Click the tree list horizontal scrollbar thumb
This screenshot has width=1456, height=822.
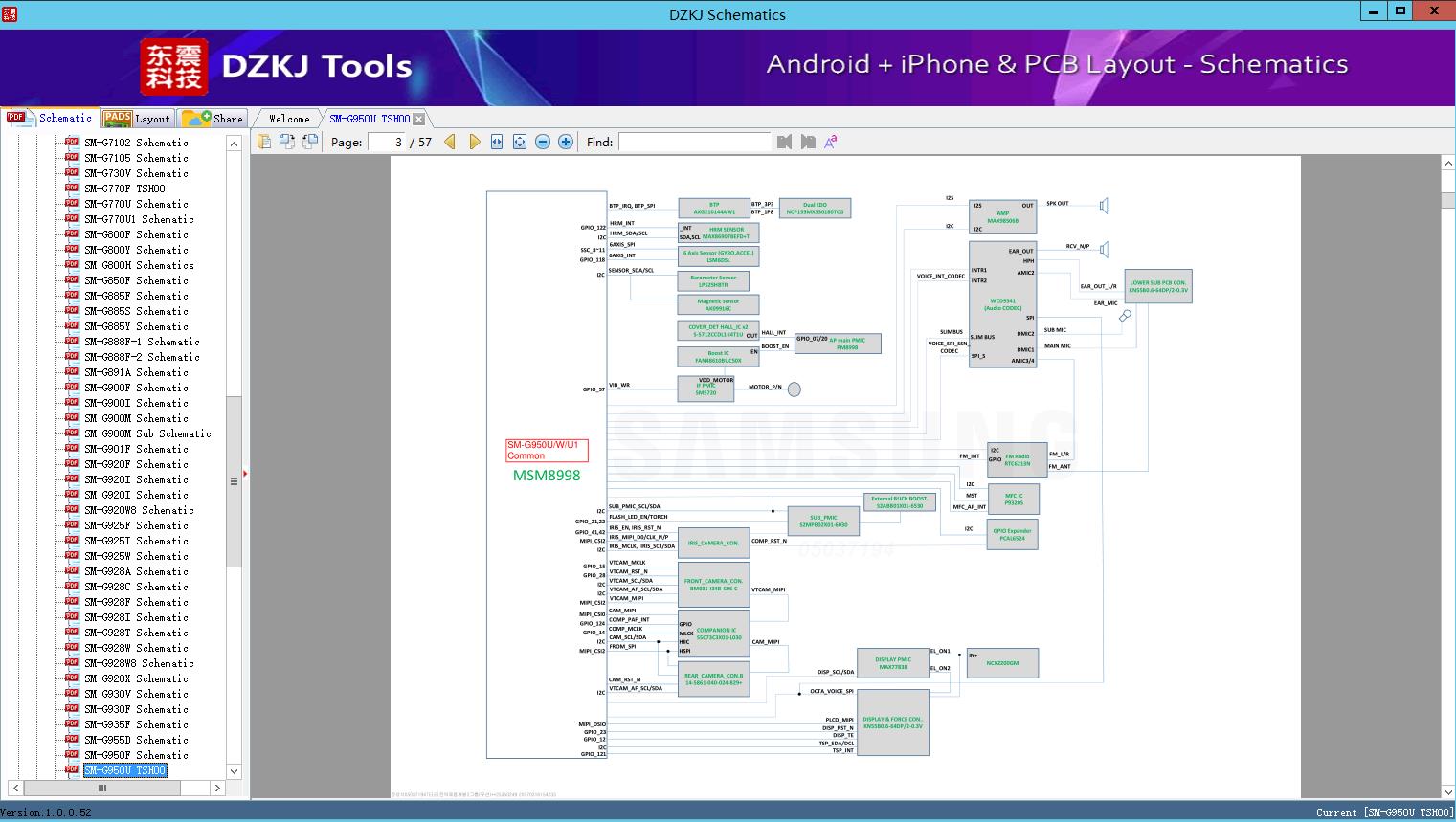102,789
